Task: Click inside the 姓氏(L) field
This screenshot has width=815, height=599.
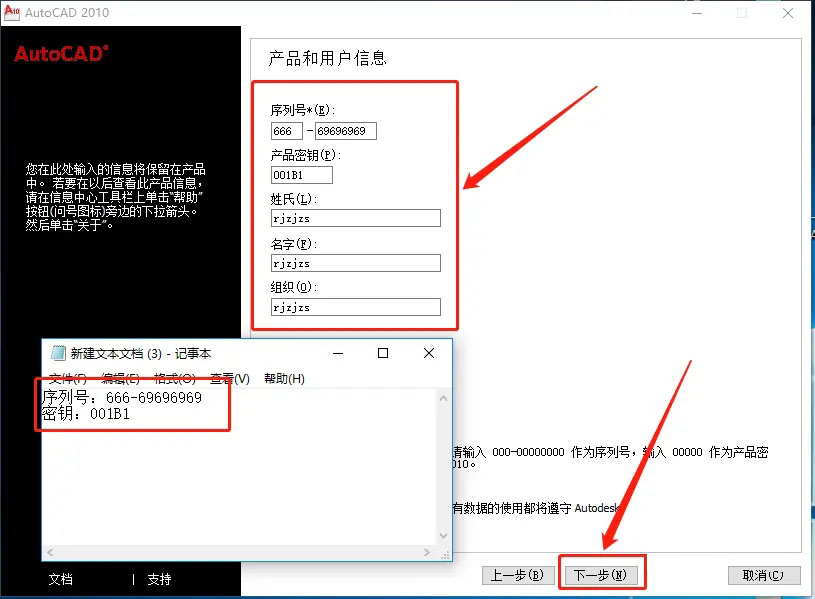Action: (x=355, y=217)
